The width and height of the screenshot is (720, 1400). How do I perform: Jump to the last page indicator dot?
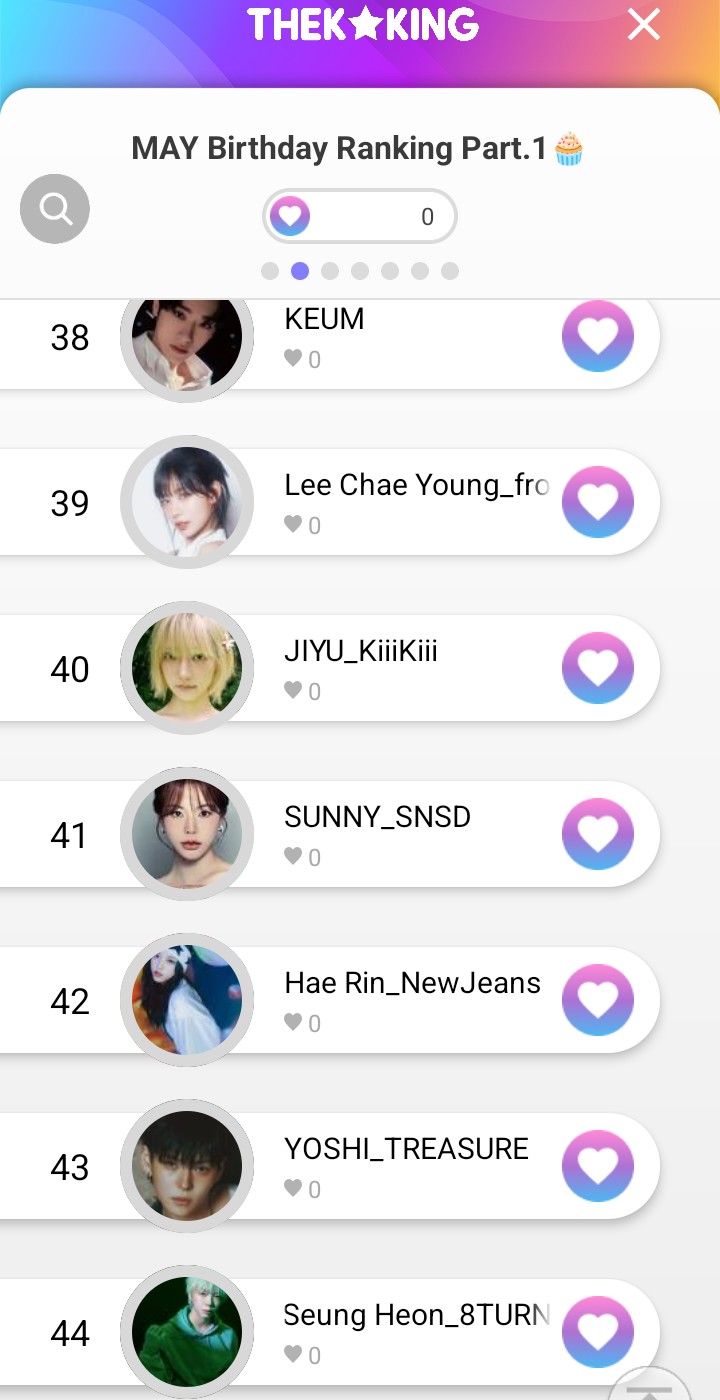pyautogui.click(x=450, y=271)
